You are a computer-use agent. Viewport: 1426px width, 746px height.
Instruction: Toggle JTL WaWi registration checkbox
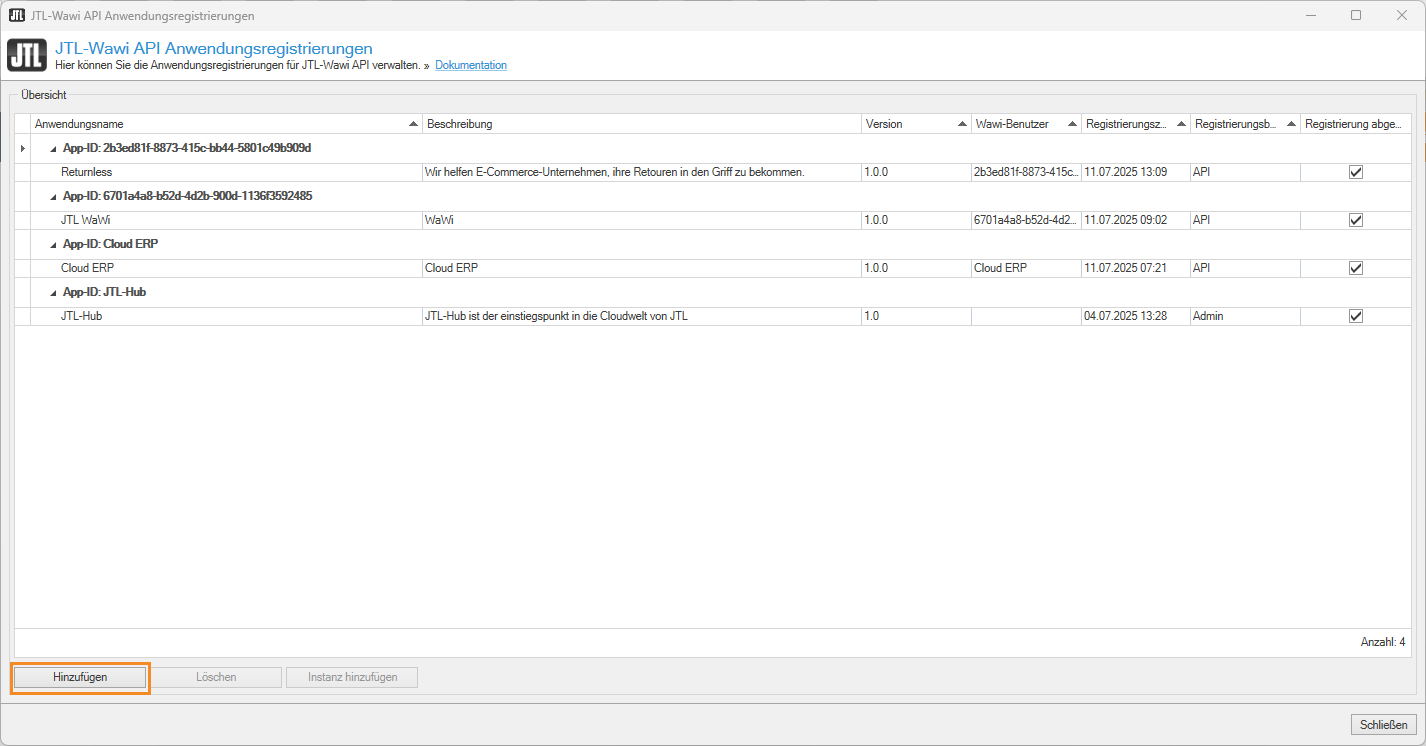1356,220
